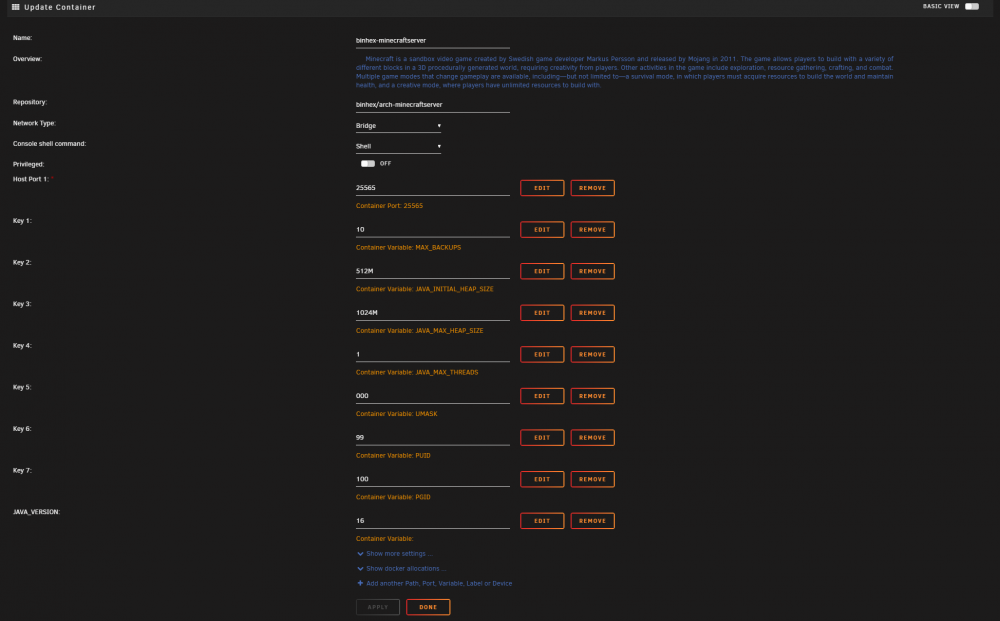Click the text Container Port: 25565
The image size is (1000, 621).
point(389,206)
